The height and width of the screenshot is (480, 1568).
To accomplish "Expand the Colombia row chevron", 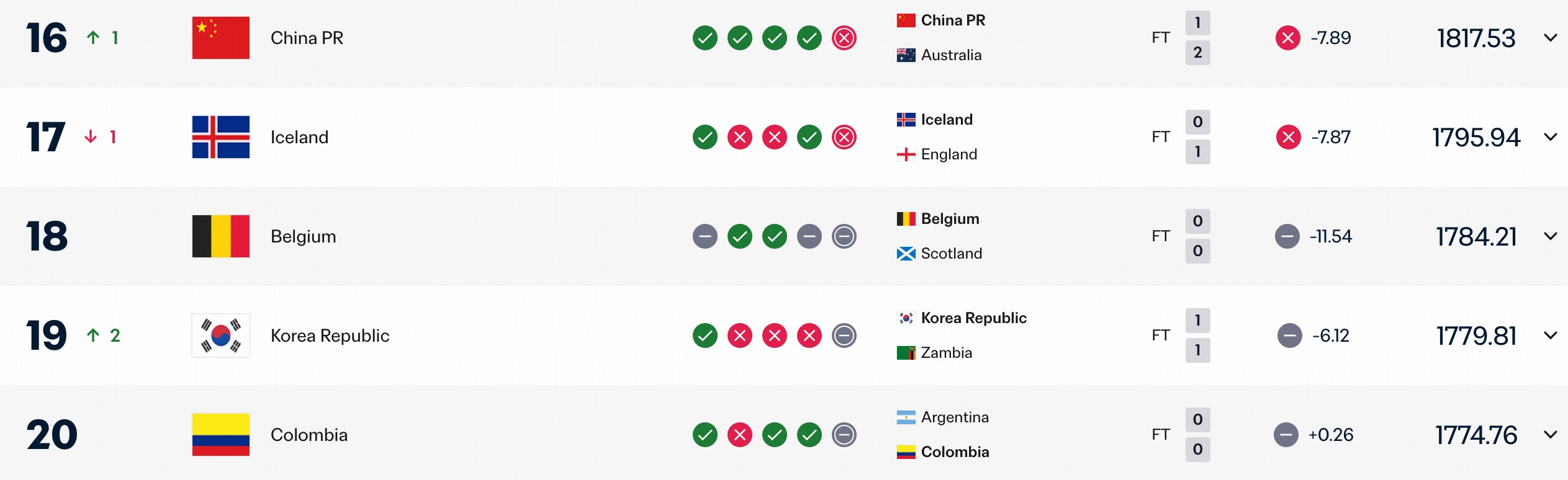I will pos(1550,435).
